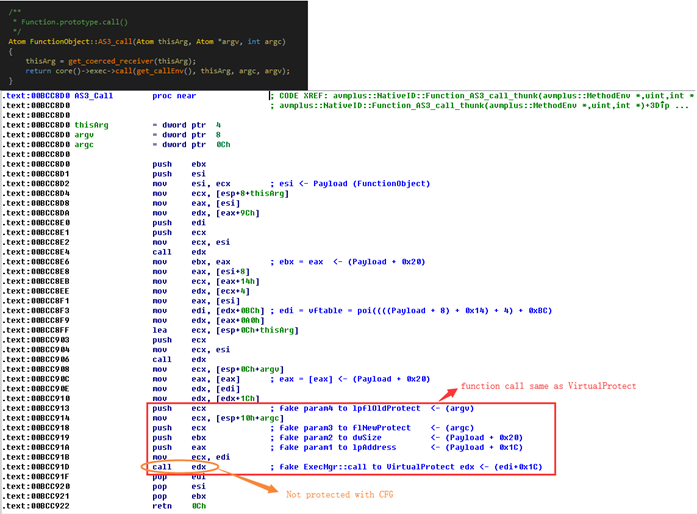Click the ebx = eax Payload + 0x20 comment

(348, 262)
